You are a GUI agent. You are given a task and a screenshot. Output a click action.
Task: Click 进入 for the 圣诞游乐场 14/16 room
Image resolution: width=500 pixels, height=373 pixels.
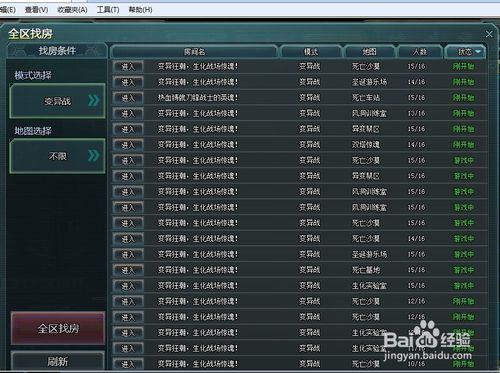pyautogui.click(x=128, y=82)
